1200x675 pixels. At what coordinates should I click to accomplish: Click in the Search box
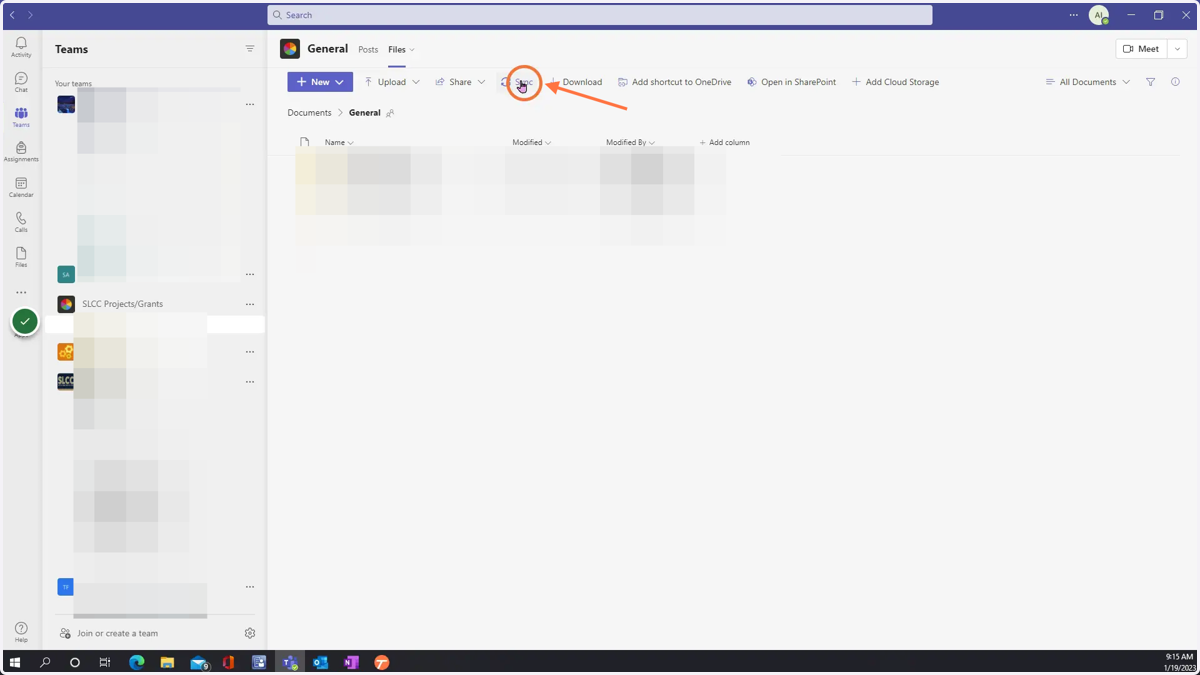coord(600,15)
